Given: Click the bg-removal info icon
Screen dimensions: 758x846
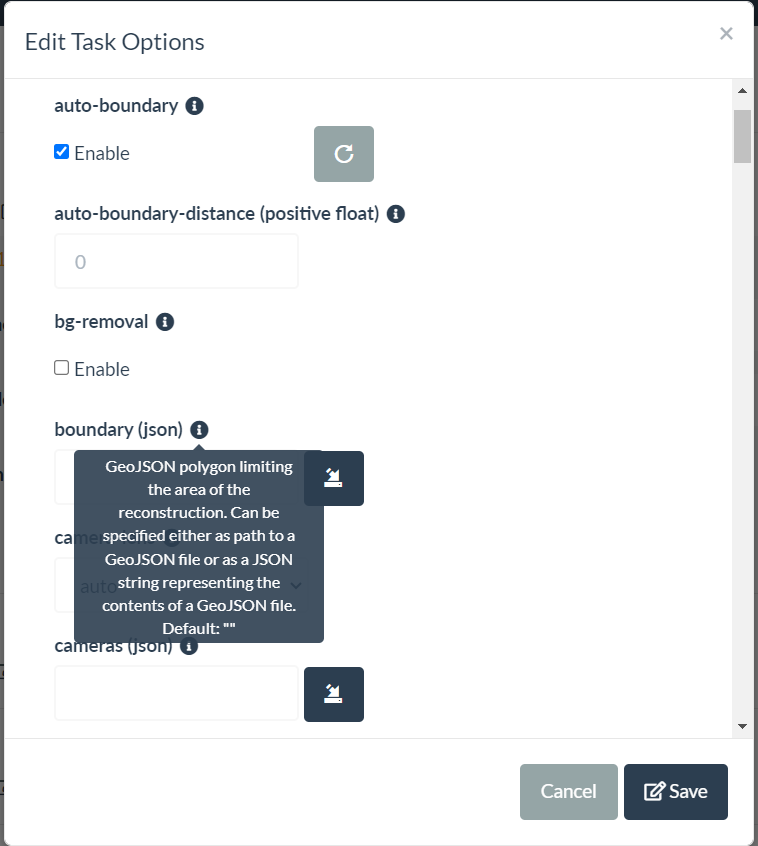Looking at the screenshot, I should coord(165,322).
